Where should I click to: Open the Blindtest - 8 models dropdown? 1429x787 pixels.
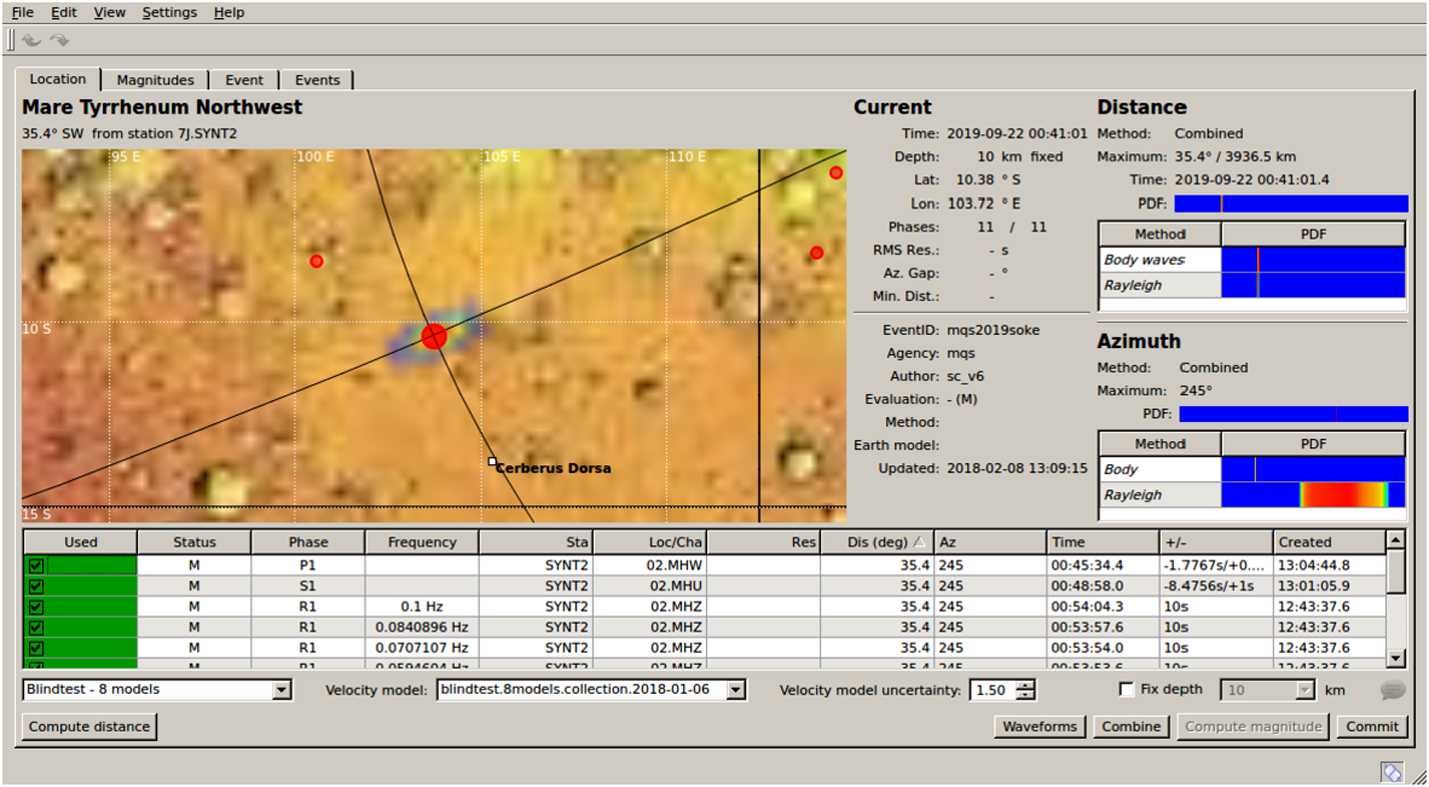[x=281, y=690]
